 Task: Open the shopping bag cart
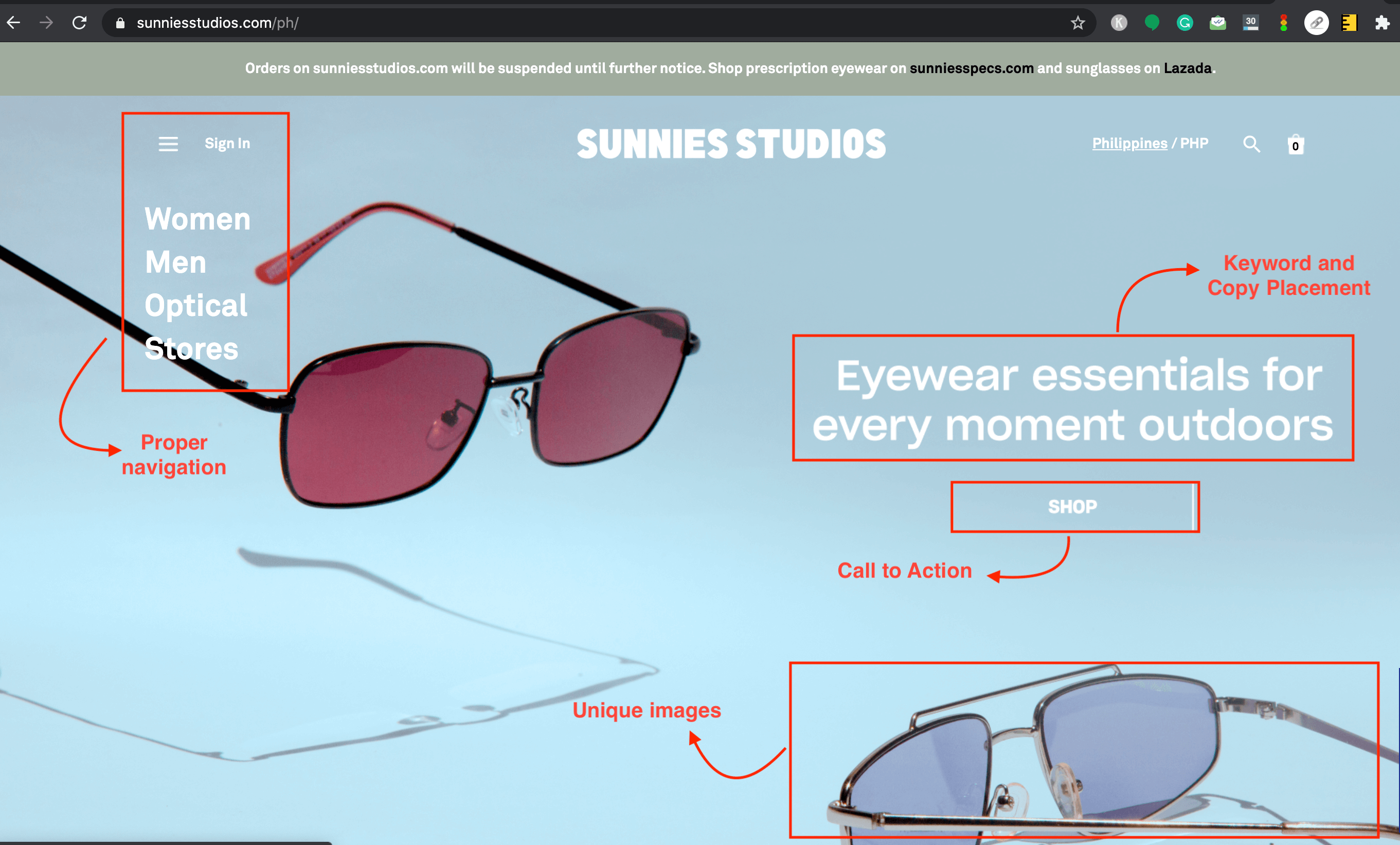[1296, 144]
